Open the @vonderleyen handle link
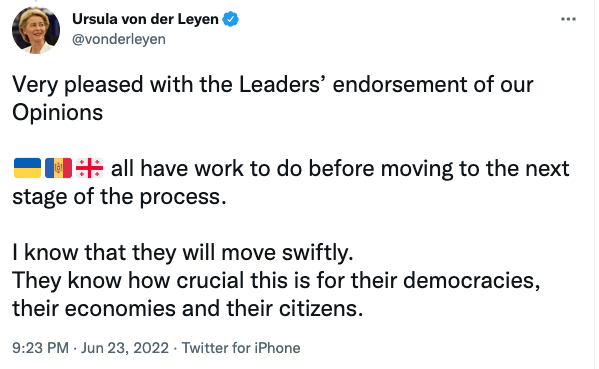Viewport: 599px width, 369px height. point(119,39)
